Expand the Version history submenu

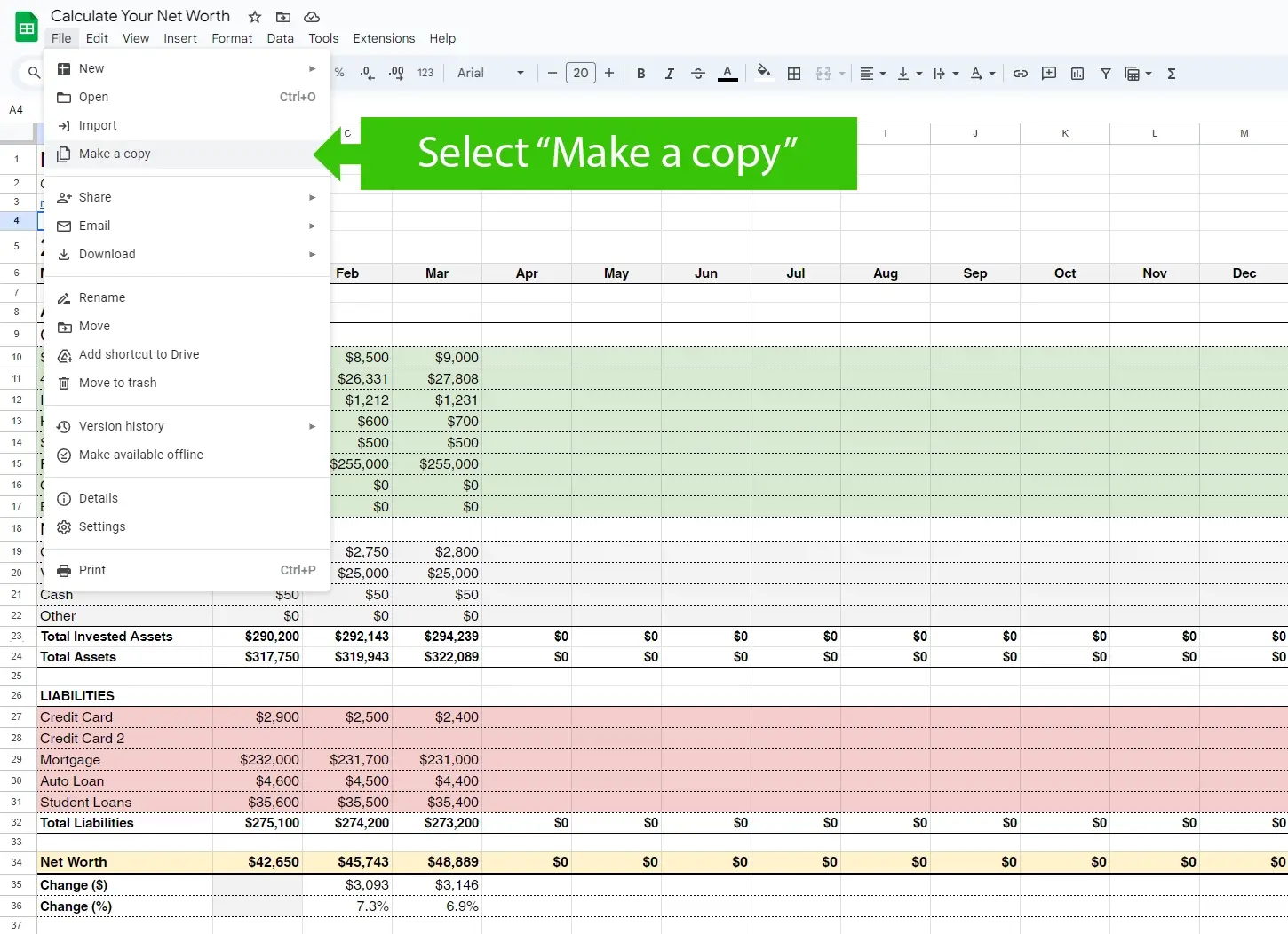(187, 426)
